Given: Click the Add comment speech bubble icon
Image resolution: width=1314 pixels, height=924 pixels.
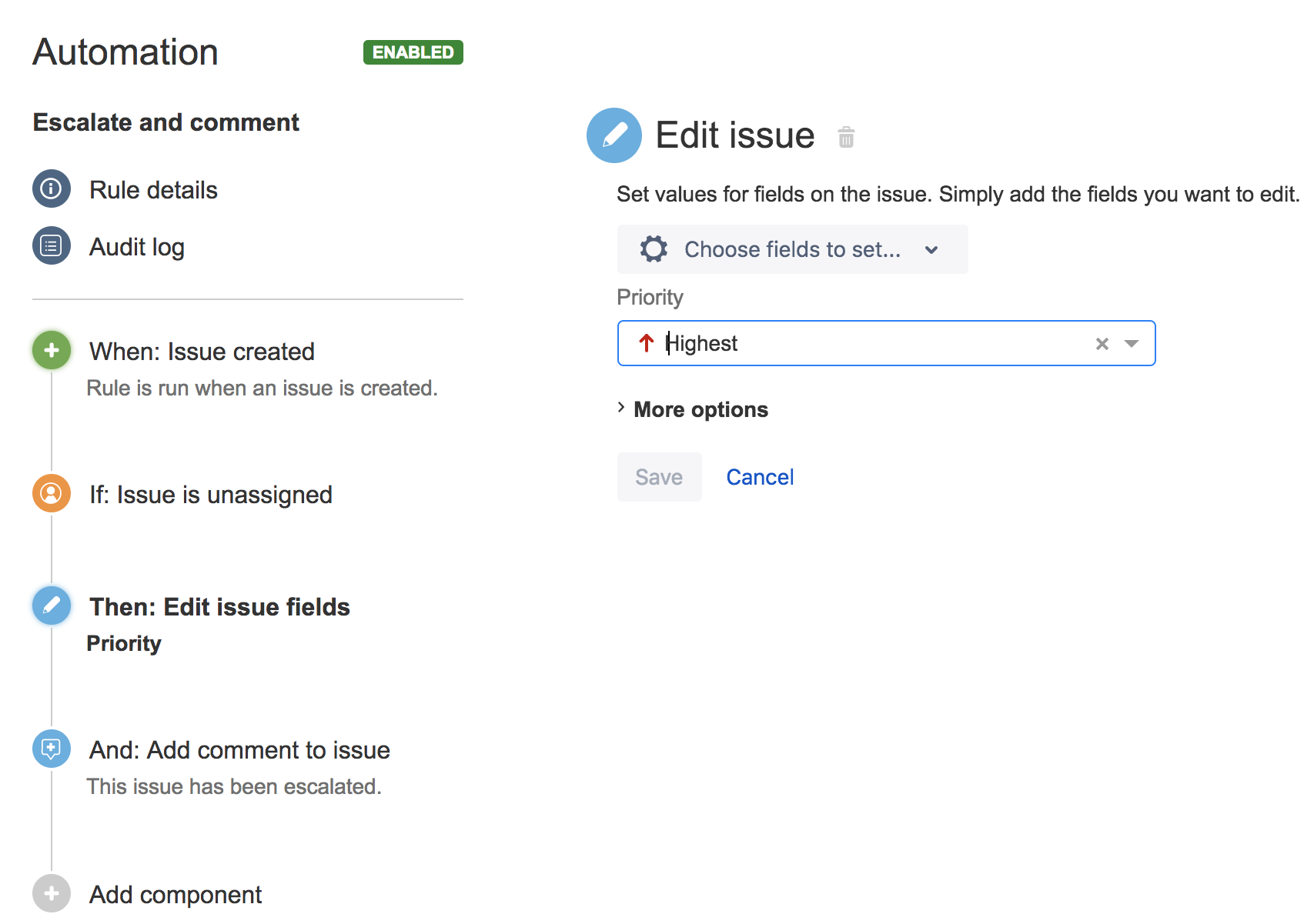Looking at the screenshot, I should point(52,749).
